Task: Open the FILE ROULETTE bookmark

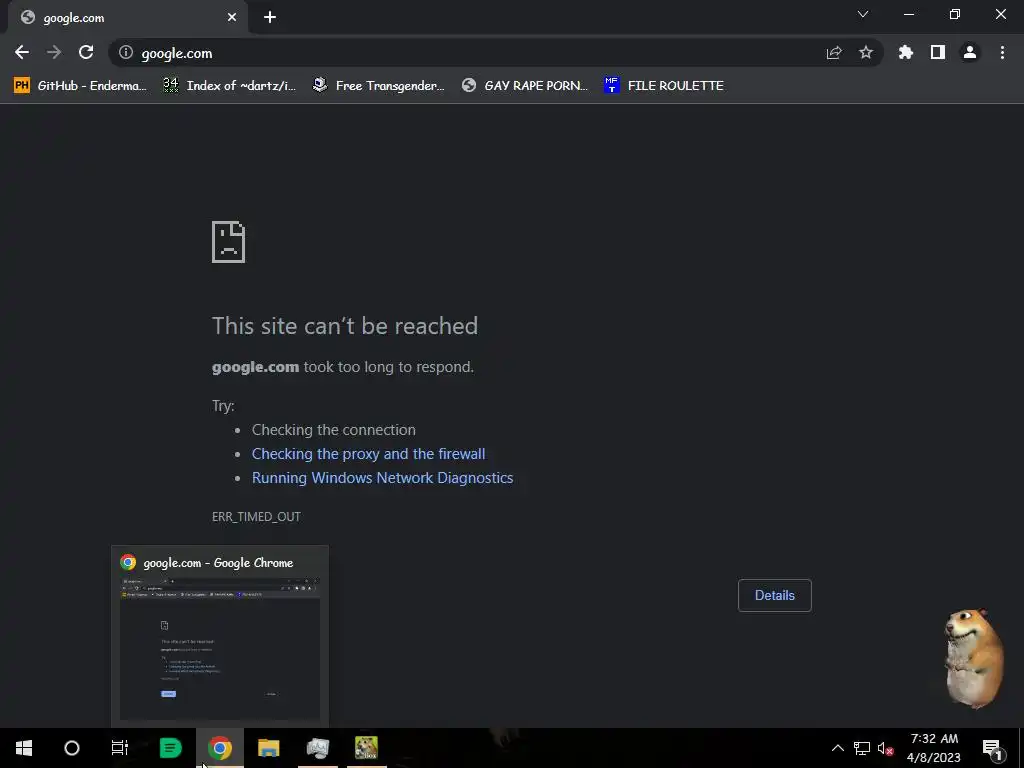Action: pyautogui.click(x=664, y=86)
